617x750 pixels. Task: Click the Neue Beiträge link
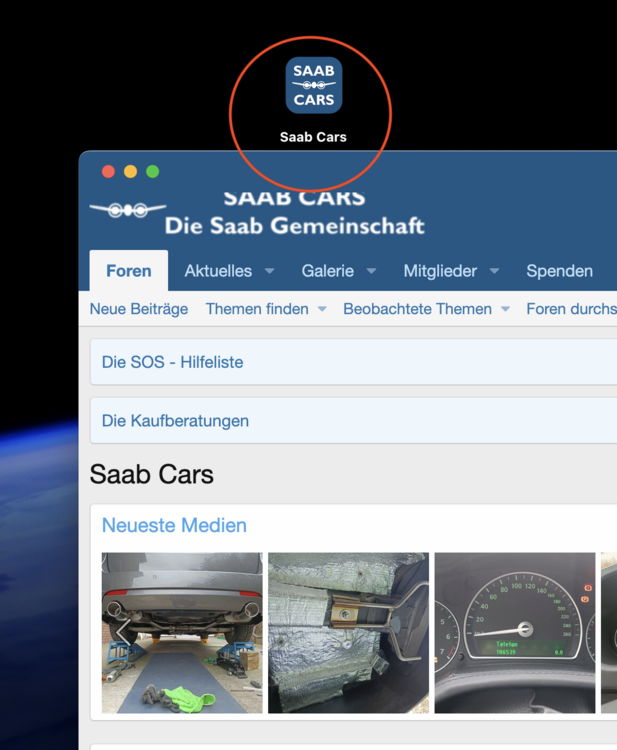point(139,309)
